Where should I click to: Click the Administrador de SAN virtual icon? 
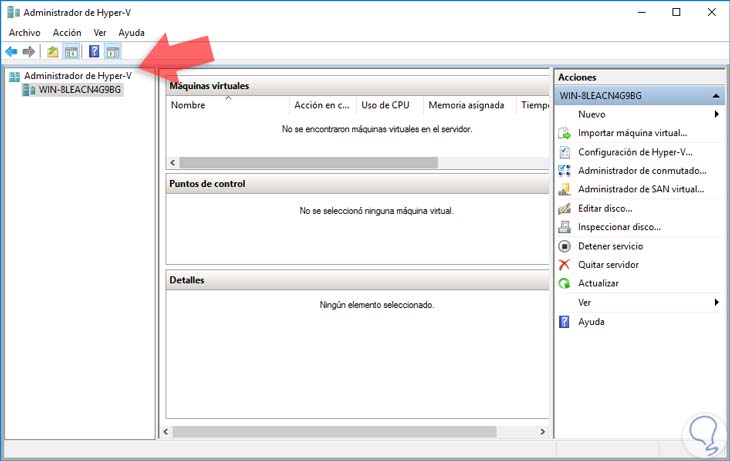click(x=564, y=189)
